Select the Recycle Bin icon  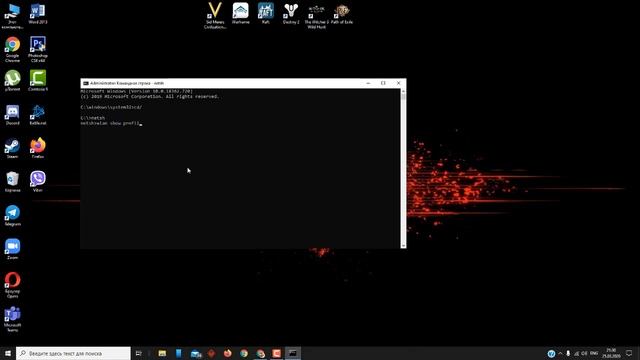12,182
